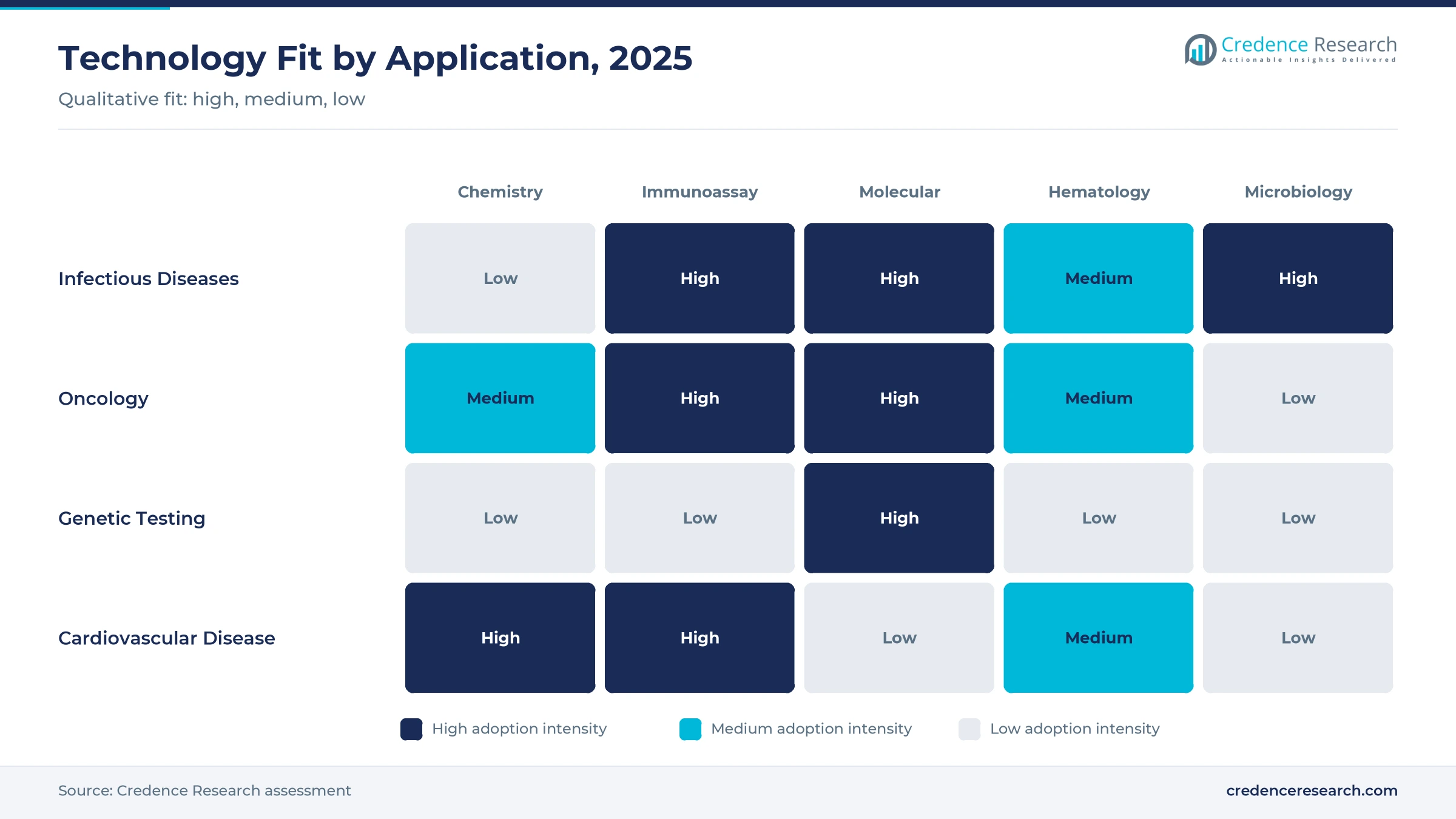Image resolution: width=1456 pixels, height=819 pixels.
Task: Click Infectious Diseases Microbiology High cell
Action: pyautogui.click(x=1298, y=278)
